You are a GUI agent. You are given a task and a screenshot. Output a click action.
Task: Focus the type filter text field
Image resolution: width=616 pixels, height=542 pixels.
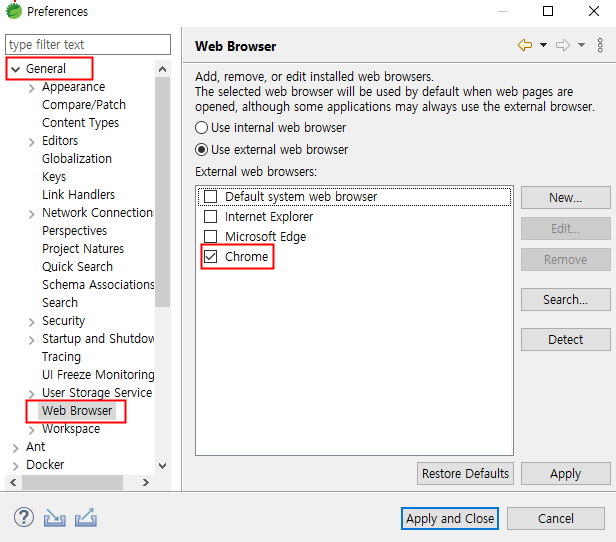(88, 44)
